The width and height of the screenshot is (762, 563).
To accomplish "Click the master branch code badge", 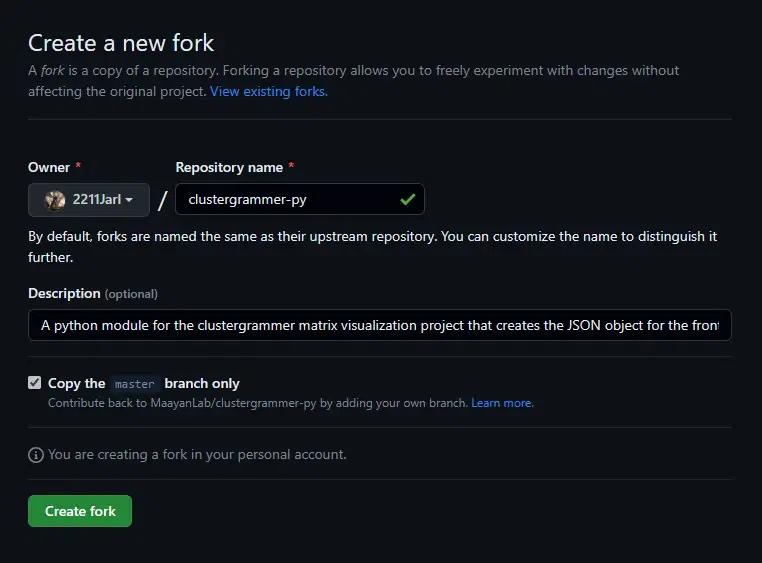I will 135,384.
